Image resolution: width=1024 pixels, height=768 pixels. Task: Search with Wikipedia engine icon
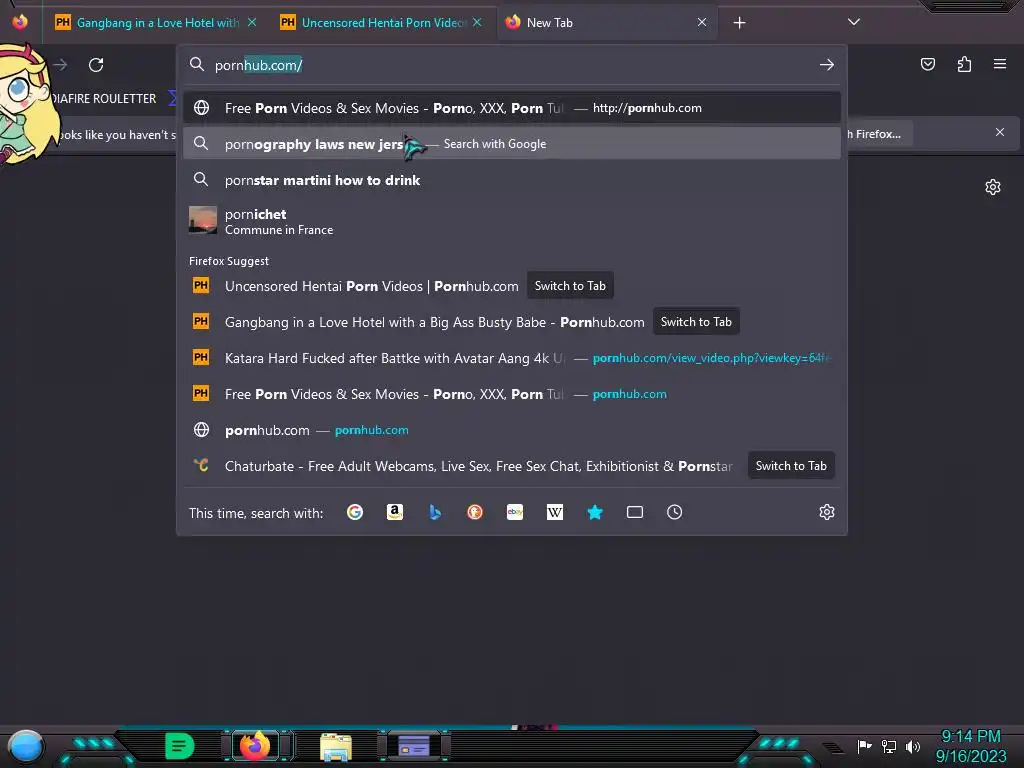554,512
